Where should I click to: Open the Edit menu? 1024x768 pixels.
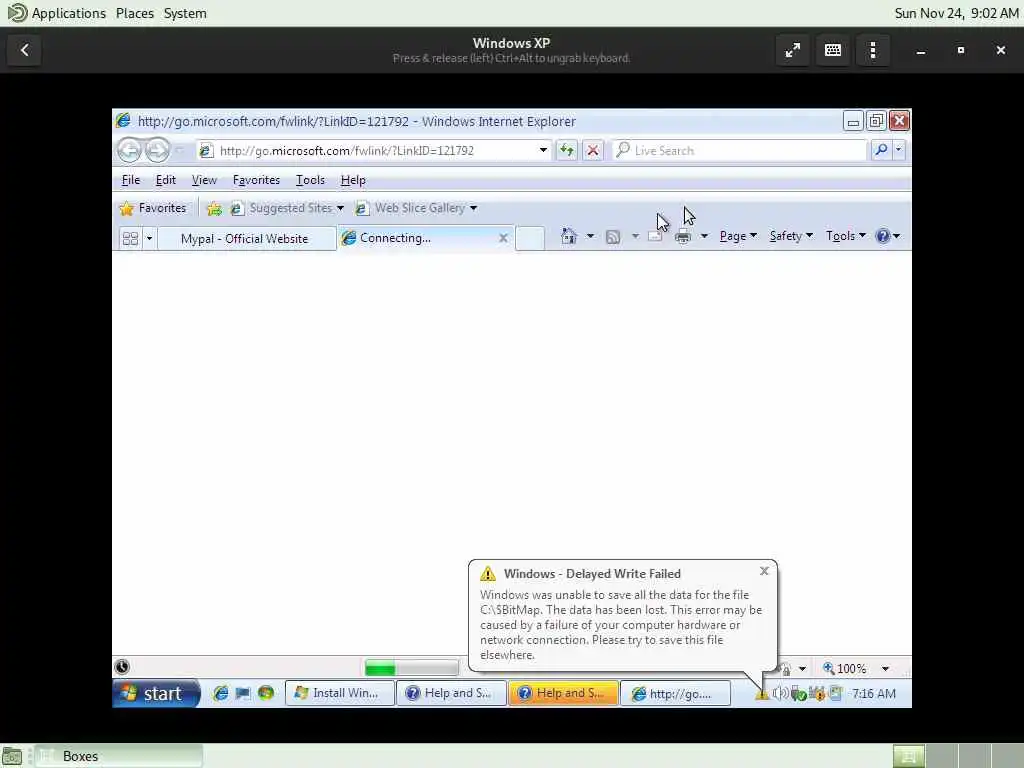pos(165,180)
